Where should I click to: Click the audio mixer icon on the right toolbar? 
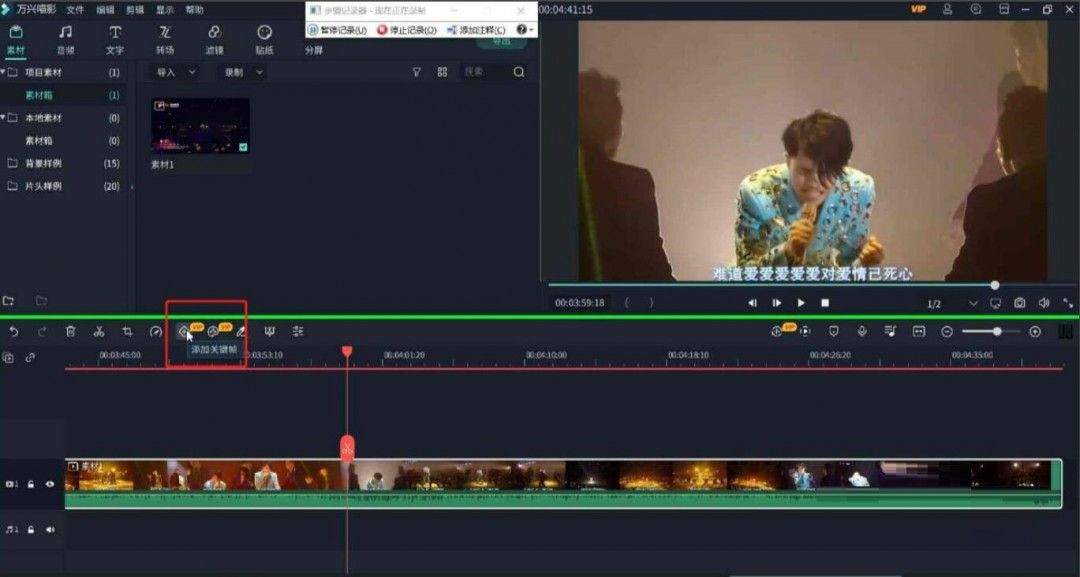[890, 331]
